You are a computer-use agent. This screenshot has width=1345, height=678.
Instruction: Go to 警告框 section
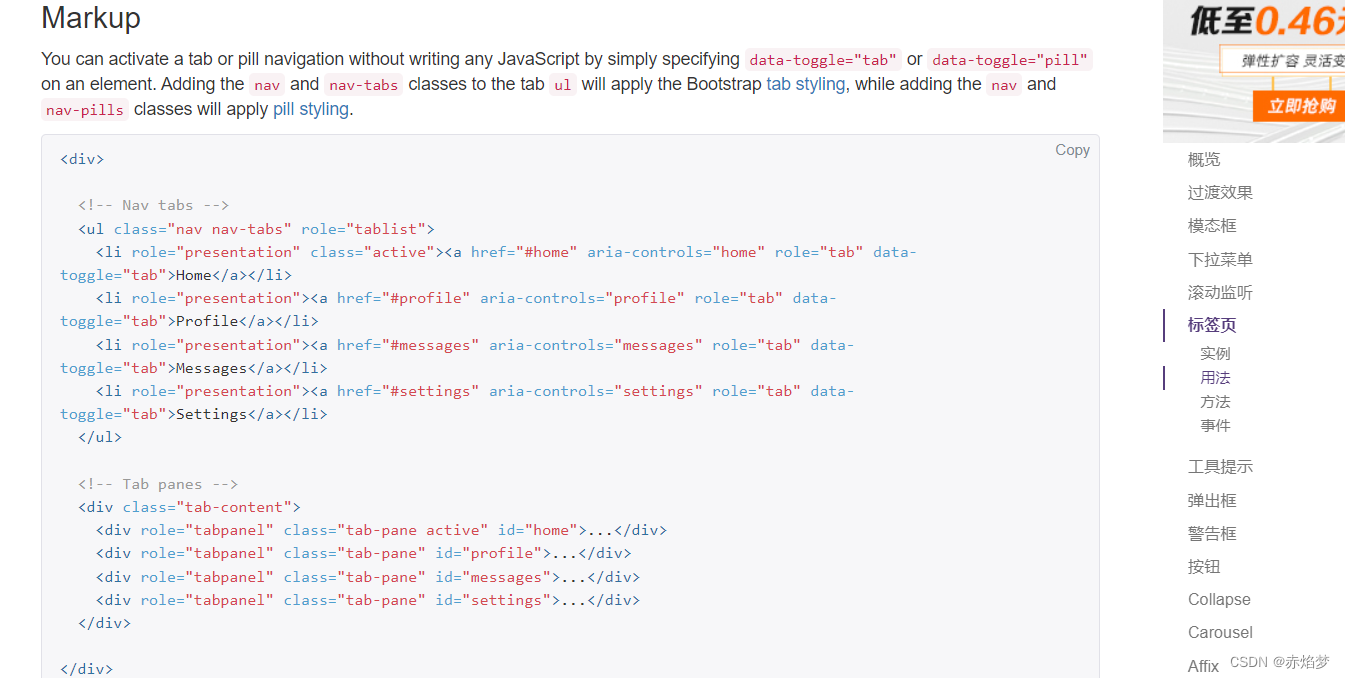pos(1212,534)
